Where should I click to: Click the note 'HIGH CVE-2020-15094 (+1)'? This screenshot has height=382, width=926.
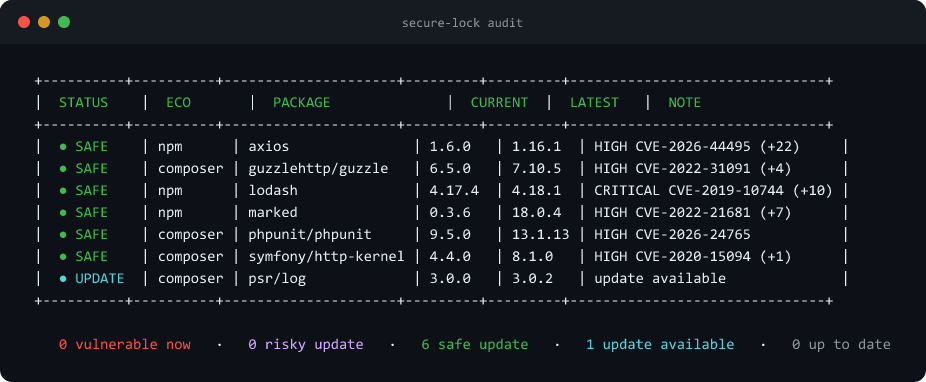tap(693, 257)
